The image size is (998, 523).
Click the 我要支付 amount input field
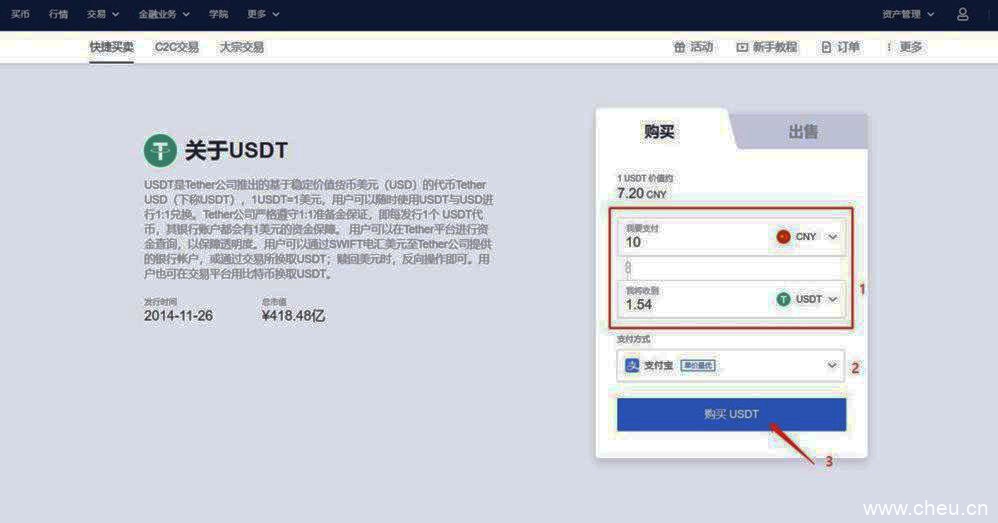690,238
